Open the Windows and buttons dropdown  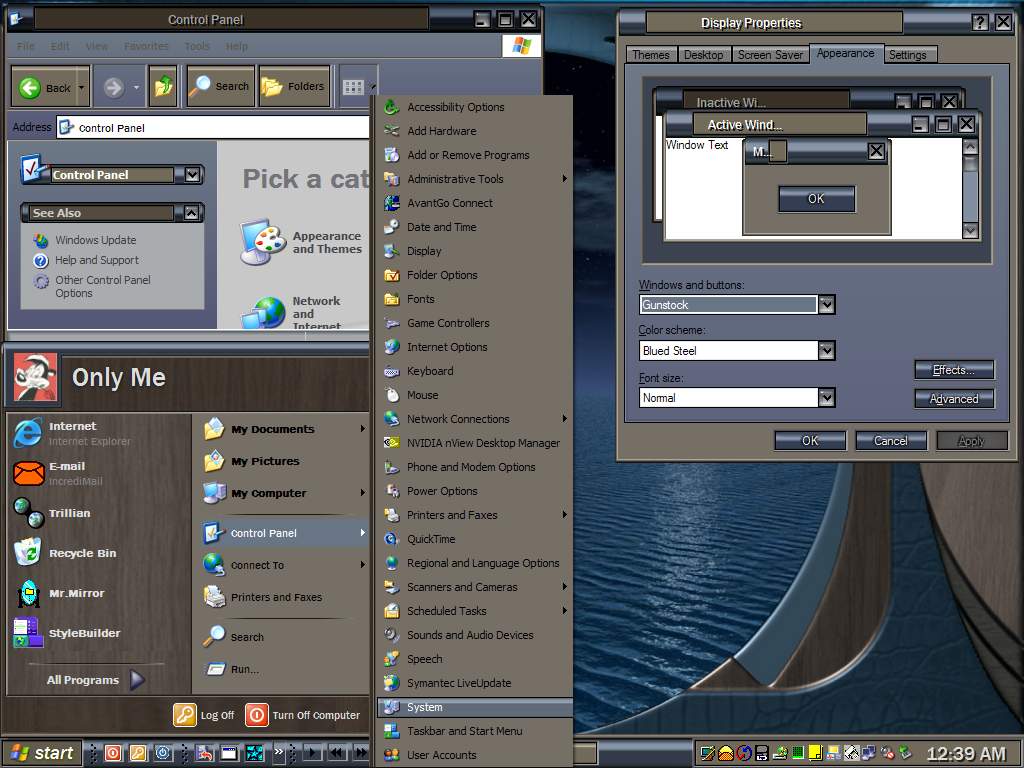[826, 304]
